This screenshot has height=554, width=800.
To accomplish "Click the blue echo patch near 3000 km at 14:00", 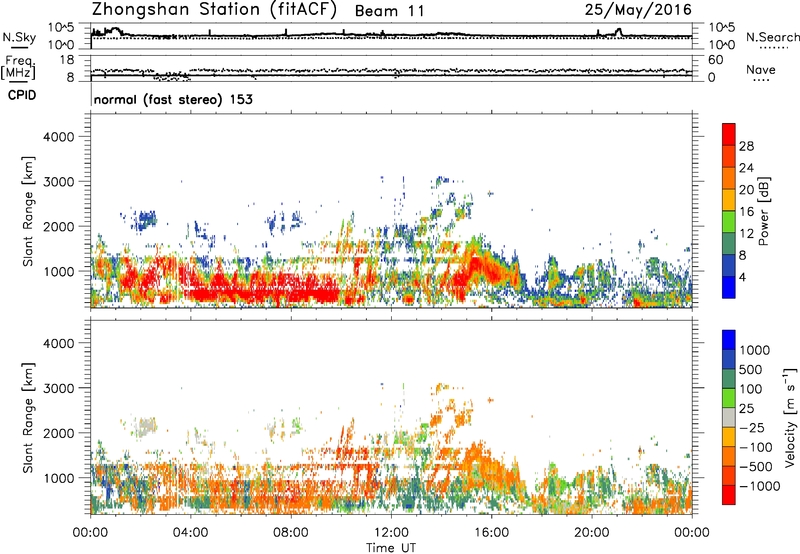I will coord(441,179).
